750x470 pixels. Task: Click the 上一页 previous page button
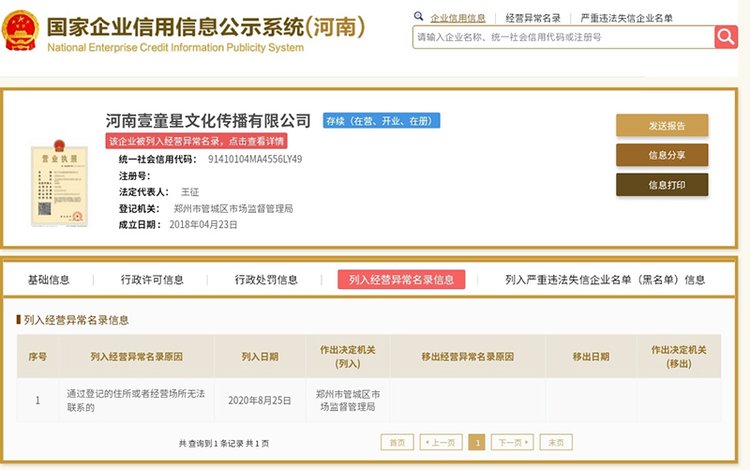tap(441, 442)
